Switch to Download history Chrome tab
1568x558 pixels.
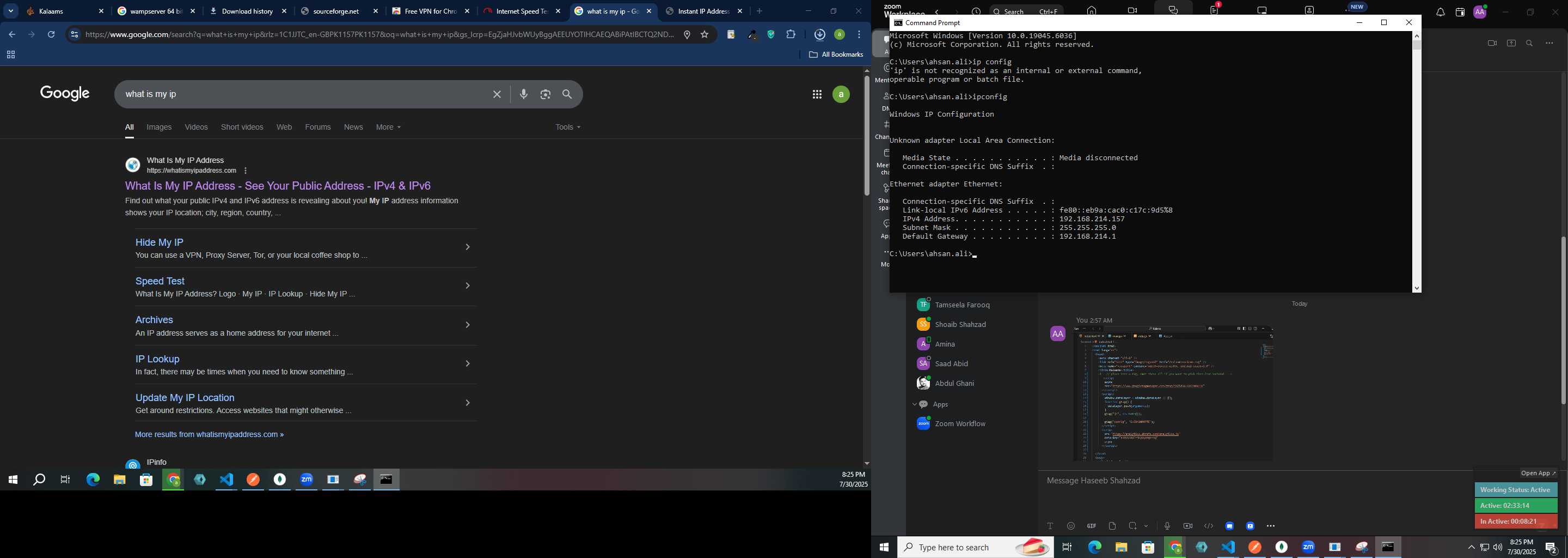click(x=248, y=11)
